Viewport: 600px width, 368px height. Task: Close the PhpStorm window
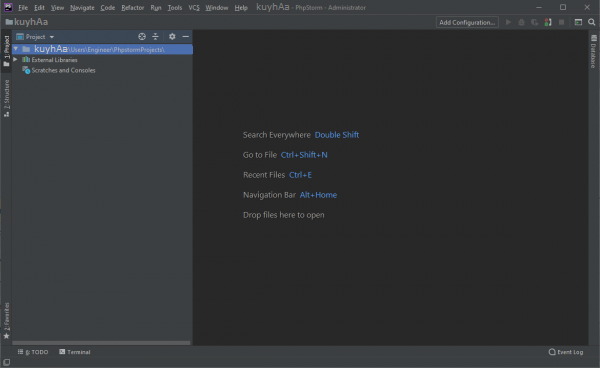click(587, 7)
